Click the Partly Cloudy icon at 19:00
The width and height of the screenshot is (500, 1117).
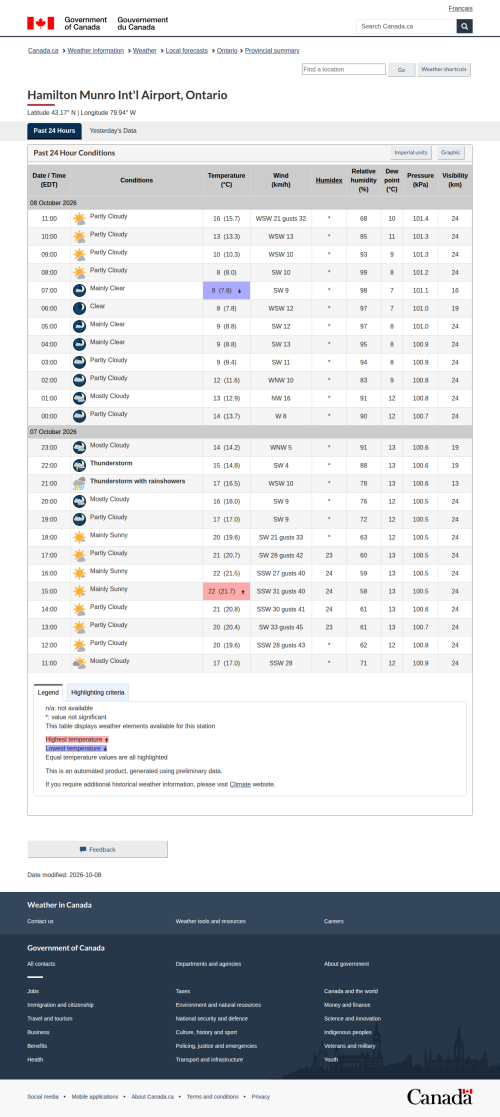[x=79, y=520]
